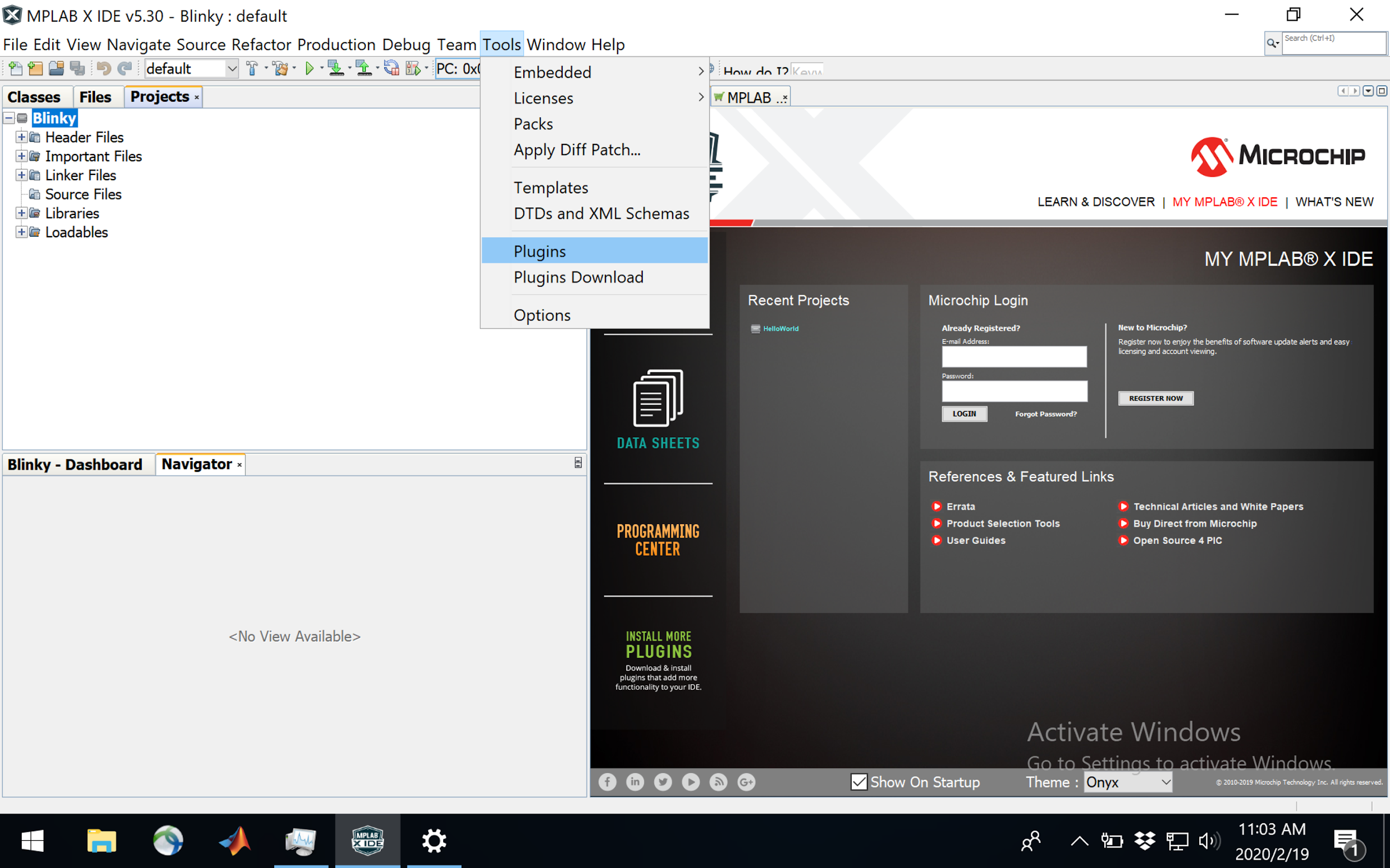1390x868 pixels.
Task: Click the Redo arrow icon
Action: [x=125, y=69]
